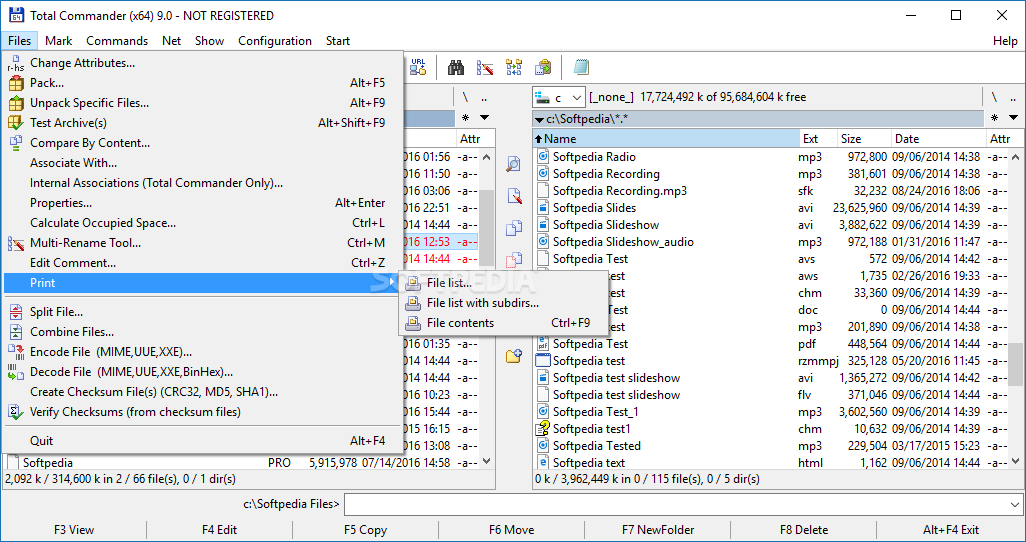Click the F3 View button
This screenshot has height=542, width=1026.
pos(74,530)
